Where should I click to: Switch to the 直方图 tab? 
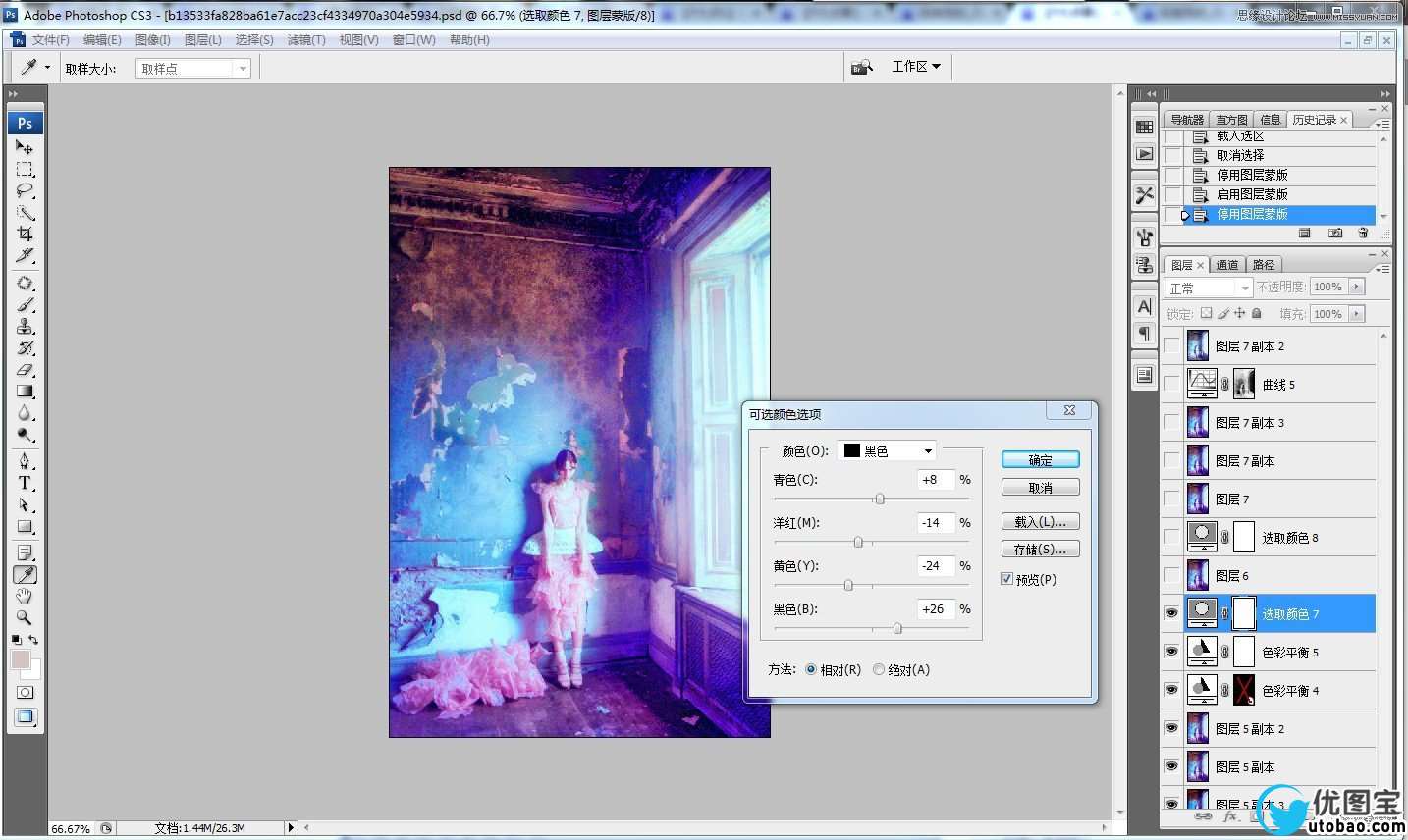point(1231,120)
